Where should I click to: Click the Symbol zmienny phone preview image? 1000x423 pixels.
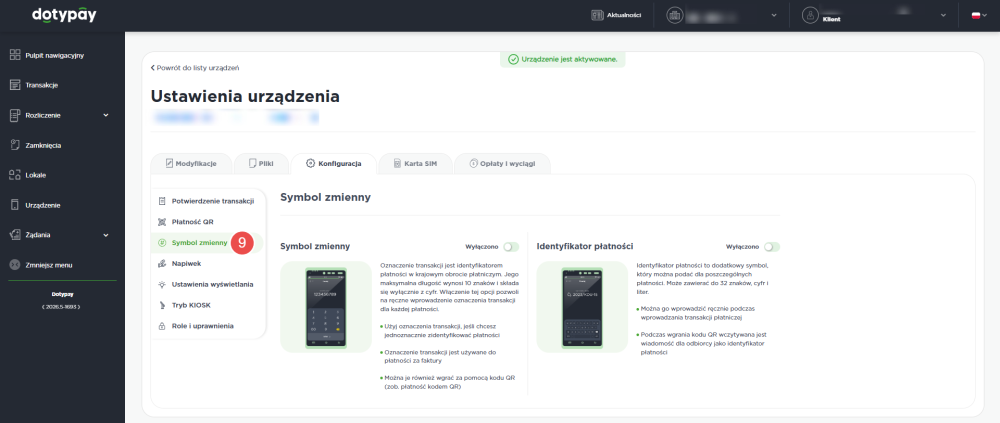tap(326, 307)
